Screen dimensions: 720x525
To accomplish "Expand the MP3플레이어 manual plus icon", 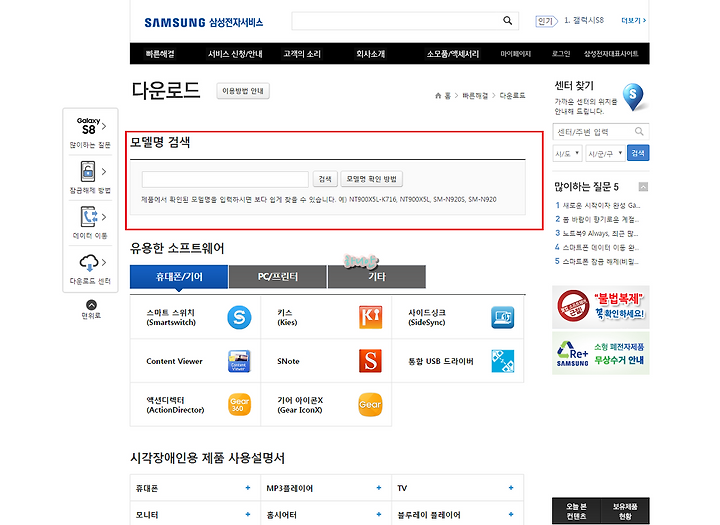I will point(379,488).
